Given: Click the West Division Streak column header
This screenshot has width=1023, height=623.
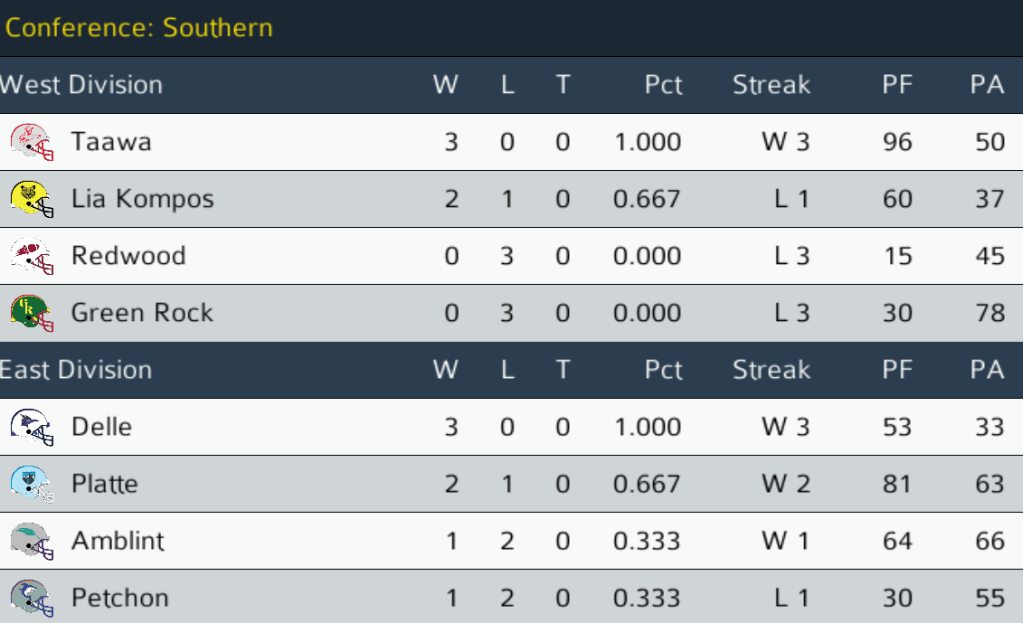Looking at the screenshot, I should [x=771, y=85].
